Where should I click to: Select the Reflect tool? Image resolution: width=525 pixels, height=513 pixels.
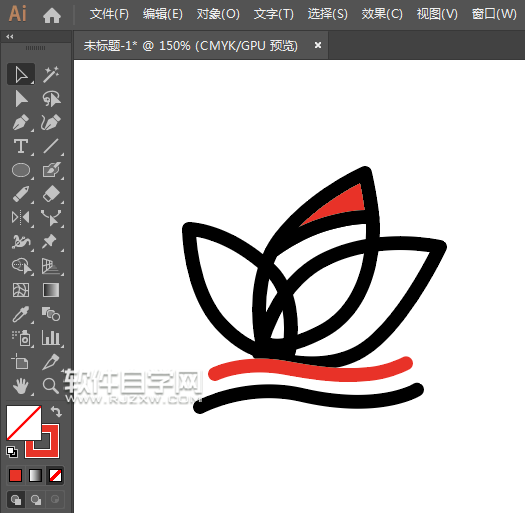point(21,218)
